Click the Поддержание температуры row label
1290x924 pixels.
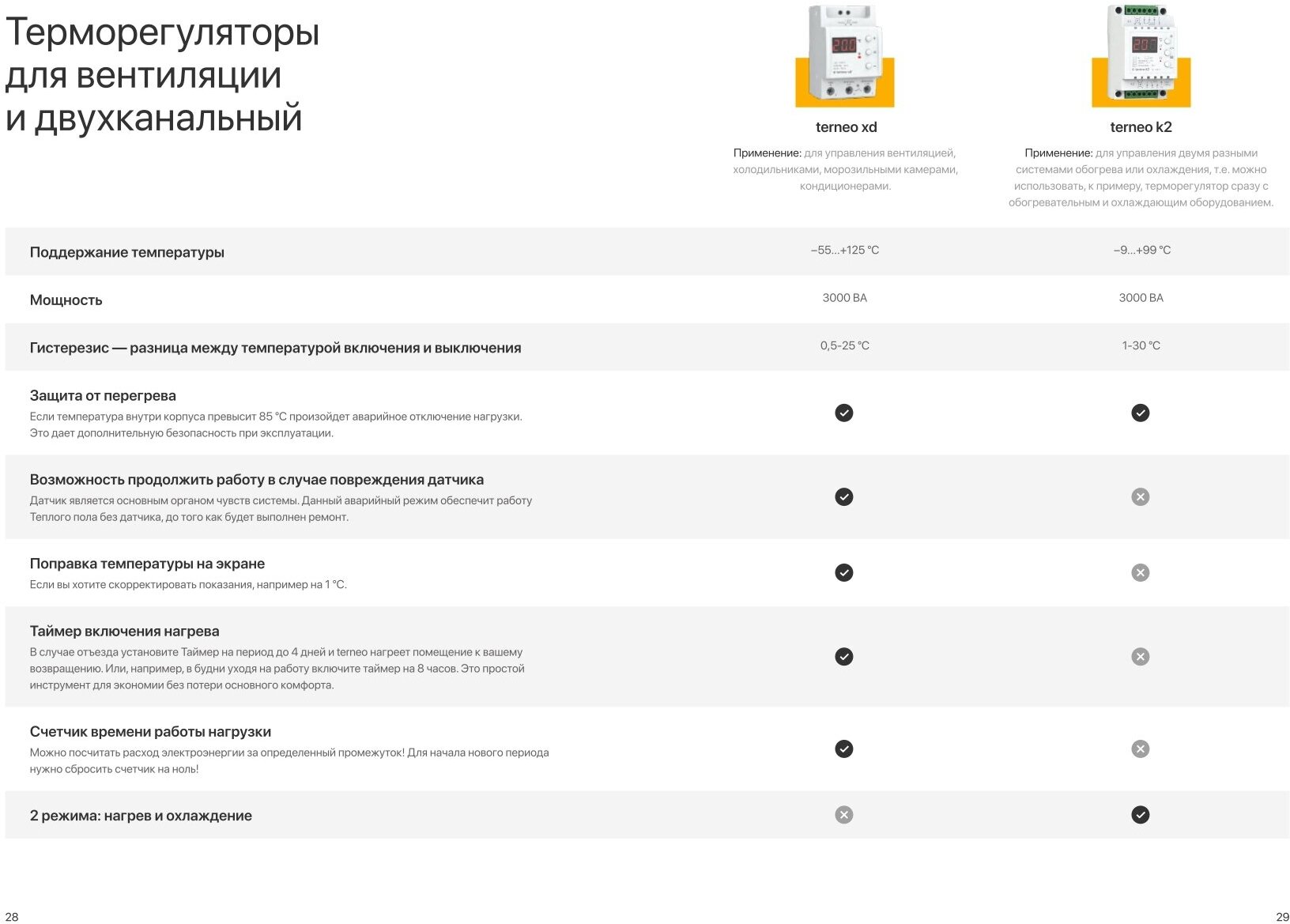tap(126, 252)
